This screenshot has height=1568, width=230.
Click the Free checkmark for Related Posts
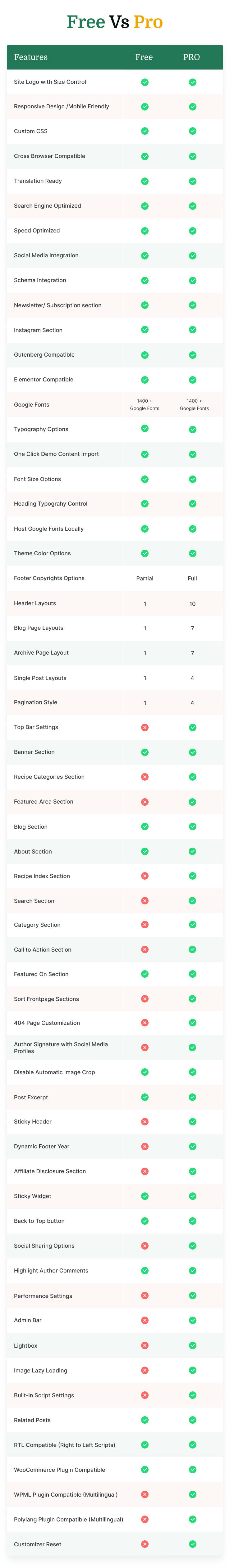coord(145,1420)
